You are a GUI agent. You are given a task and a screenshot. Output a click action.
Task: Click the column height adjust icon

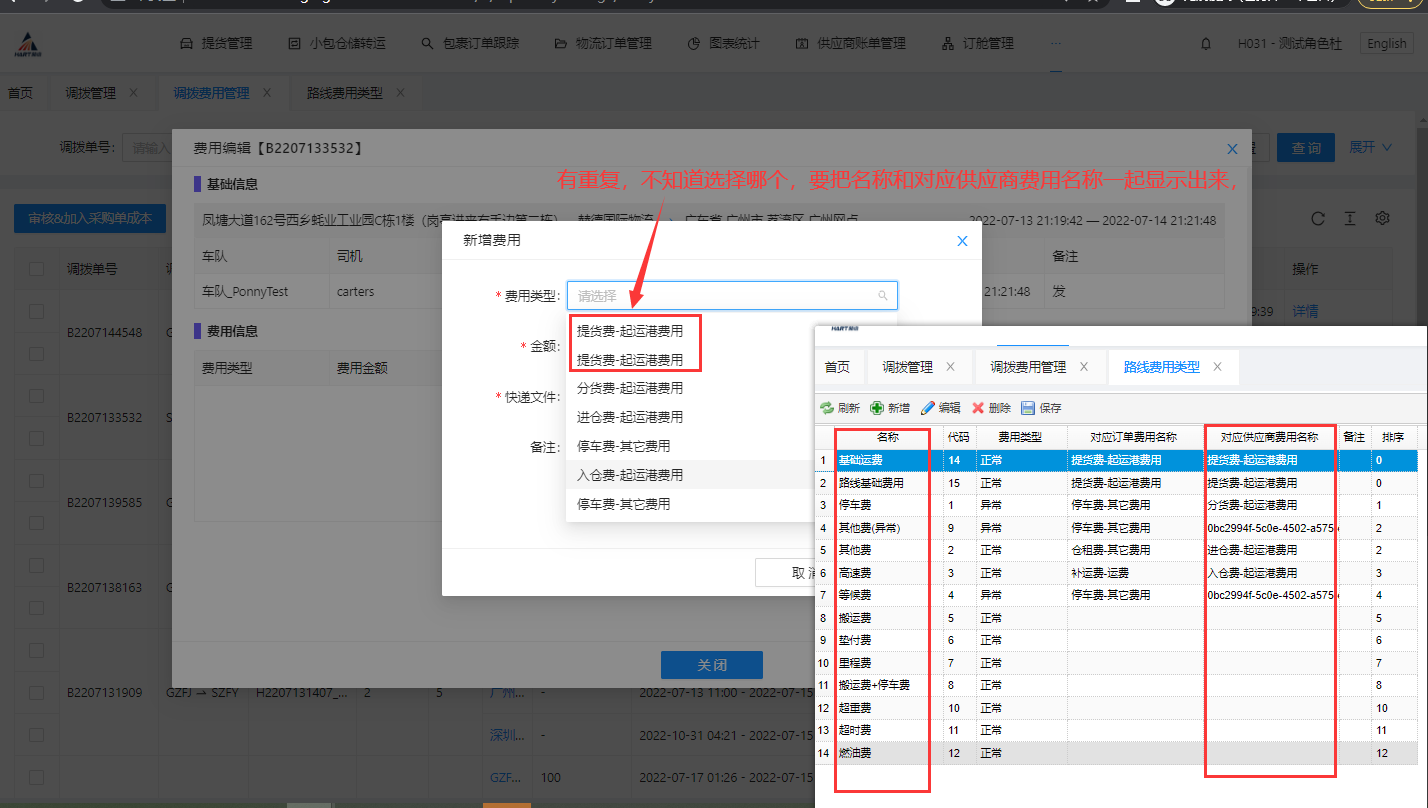(x=1350, y=219)
